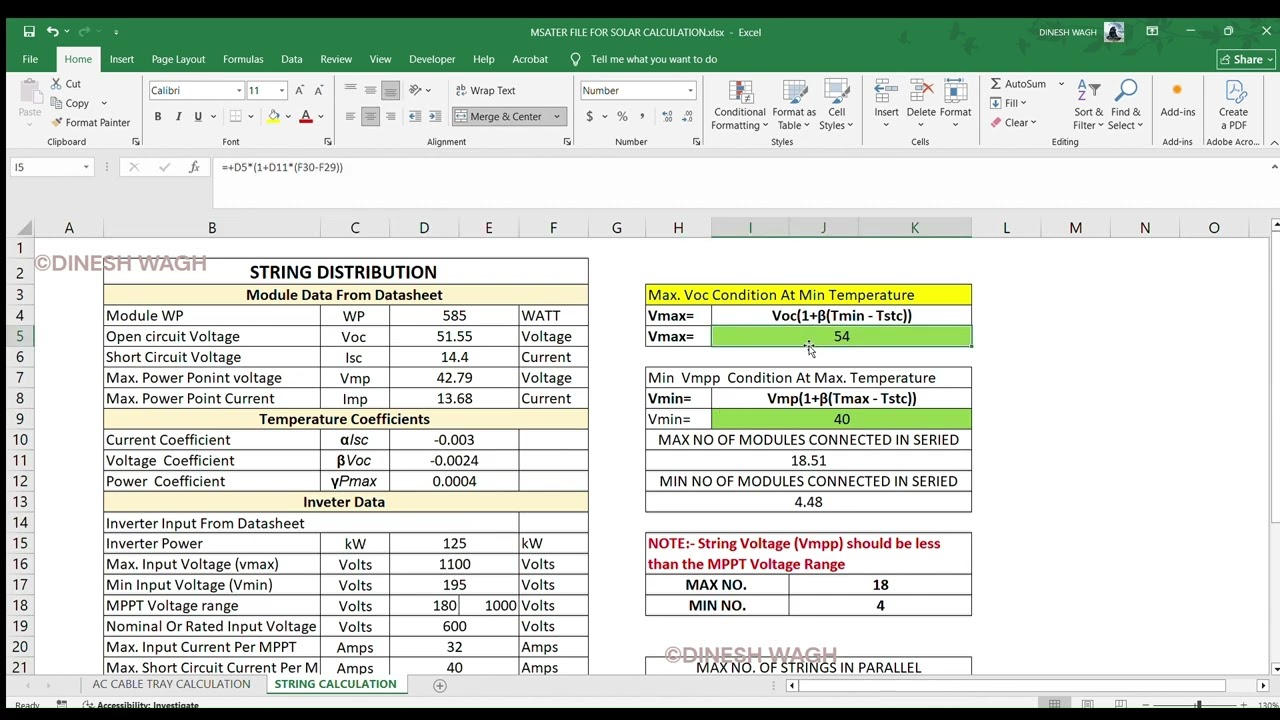Expand the Number format dropdown
This screenshot has width=1280, height=720.
tap(690, 90)
